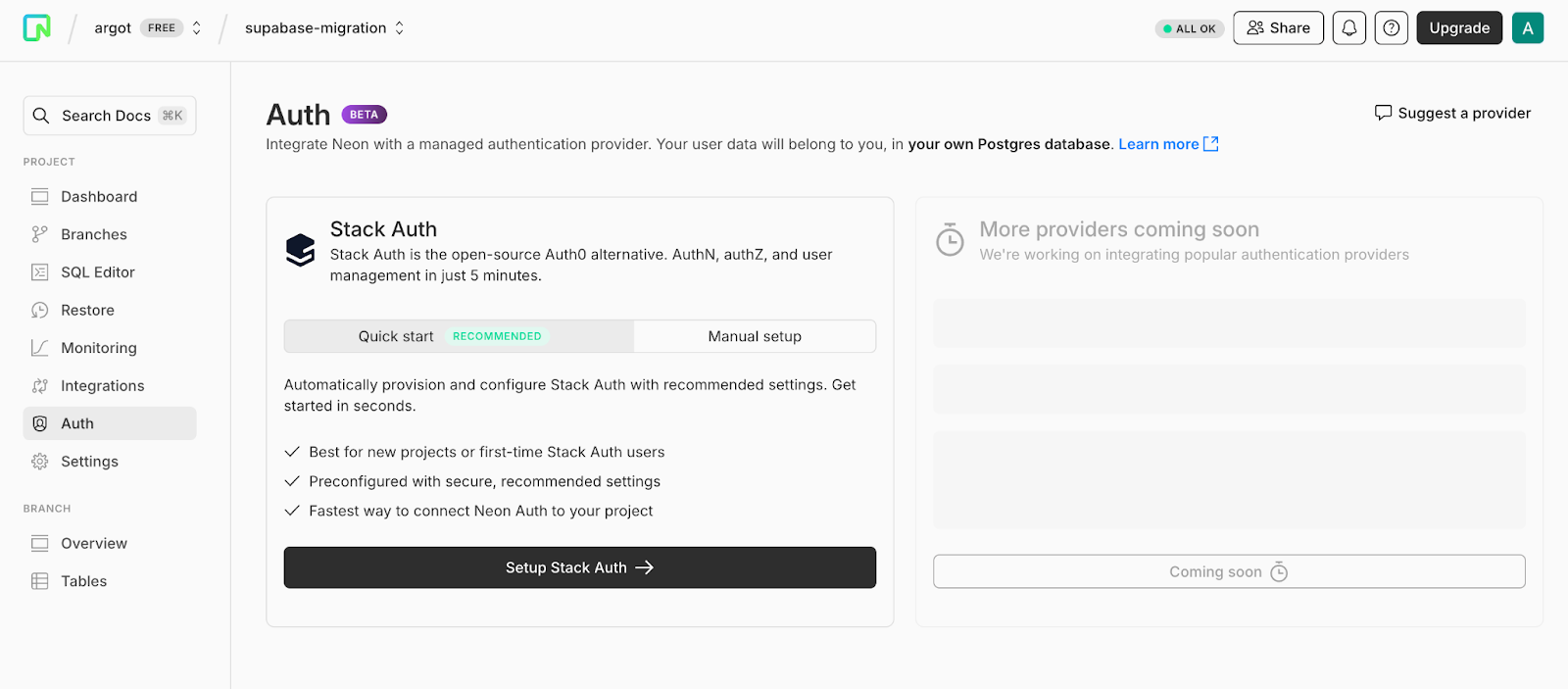Expand the supabase-migration project switcher

[324, 28]
